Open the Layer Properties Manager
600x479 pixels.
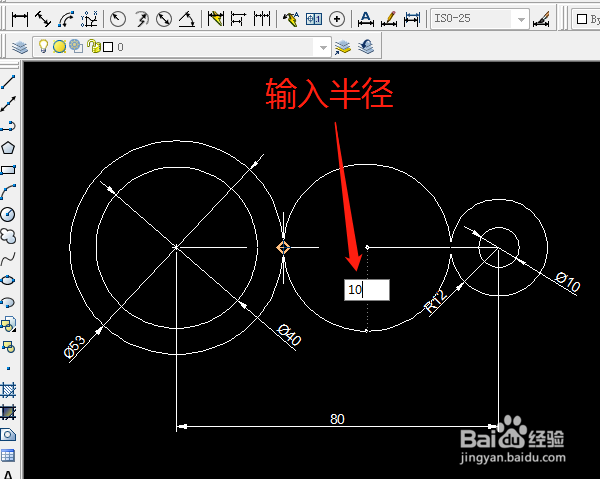pos(20,47)
